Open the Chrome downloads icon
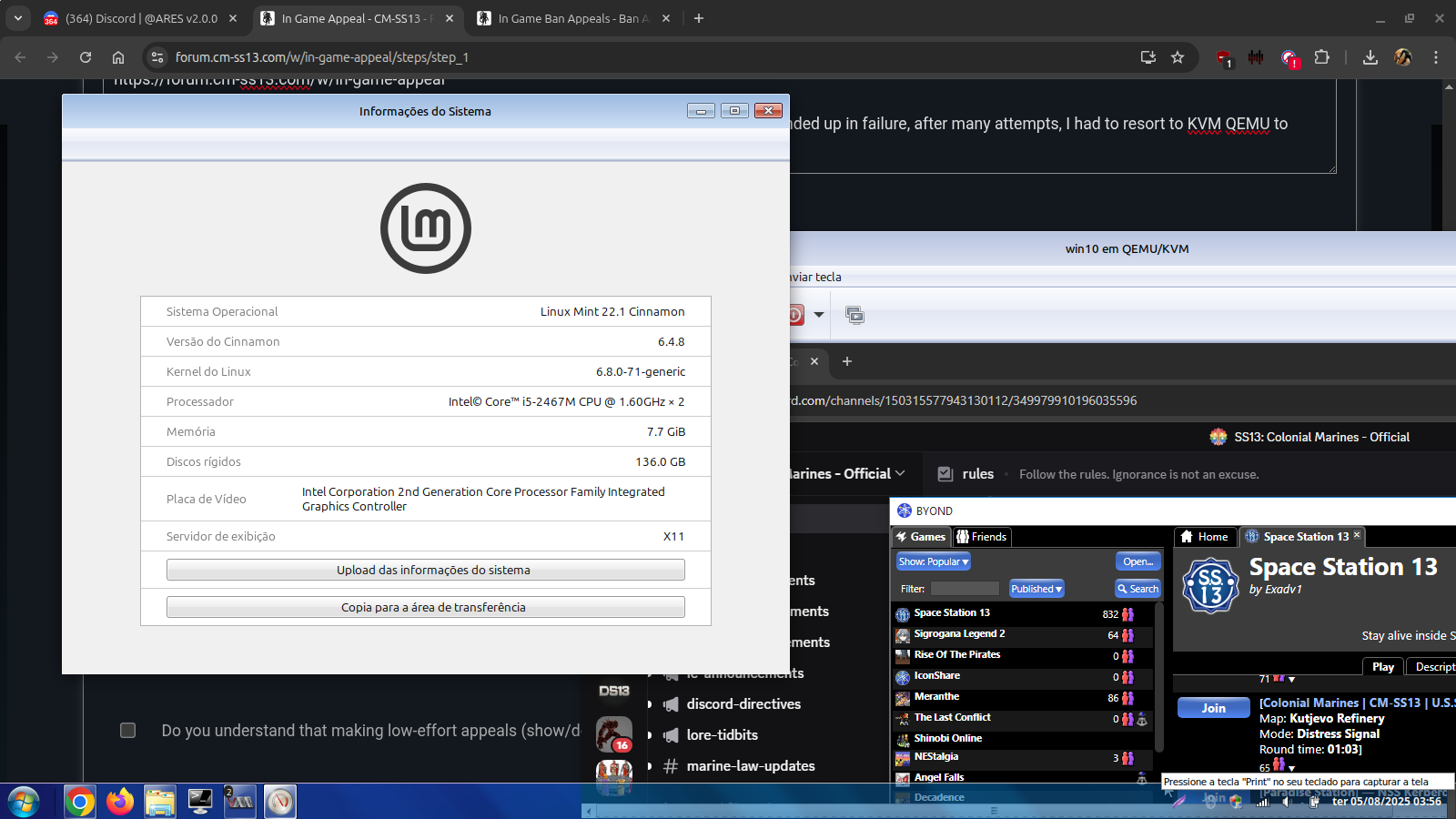Viewport: 1456px width, 819px height. point(1370,57)
